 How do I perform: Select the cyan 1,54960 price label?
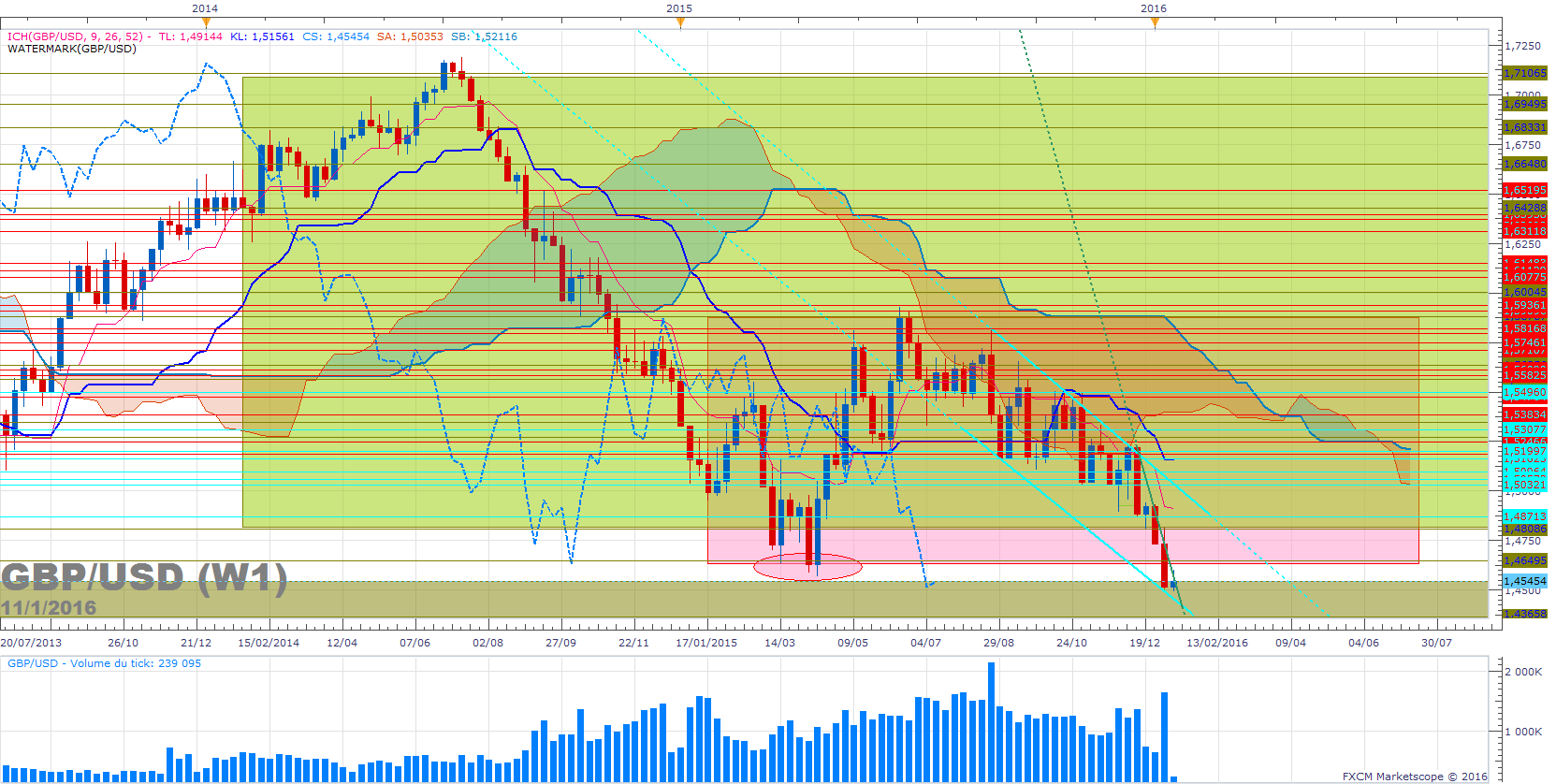click(x=1525, y=392)
